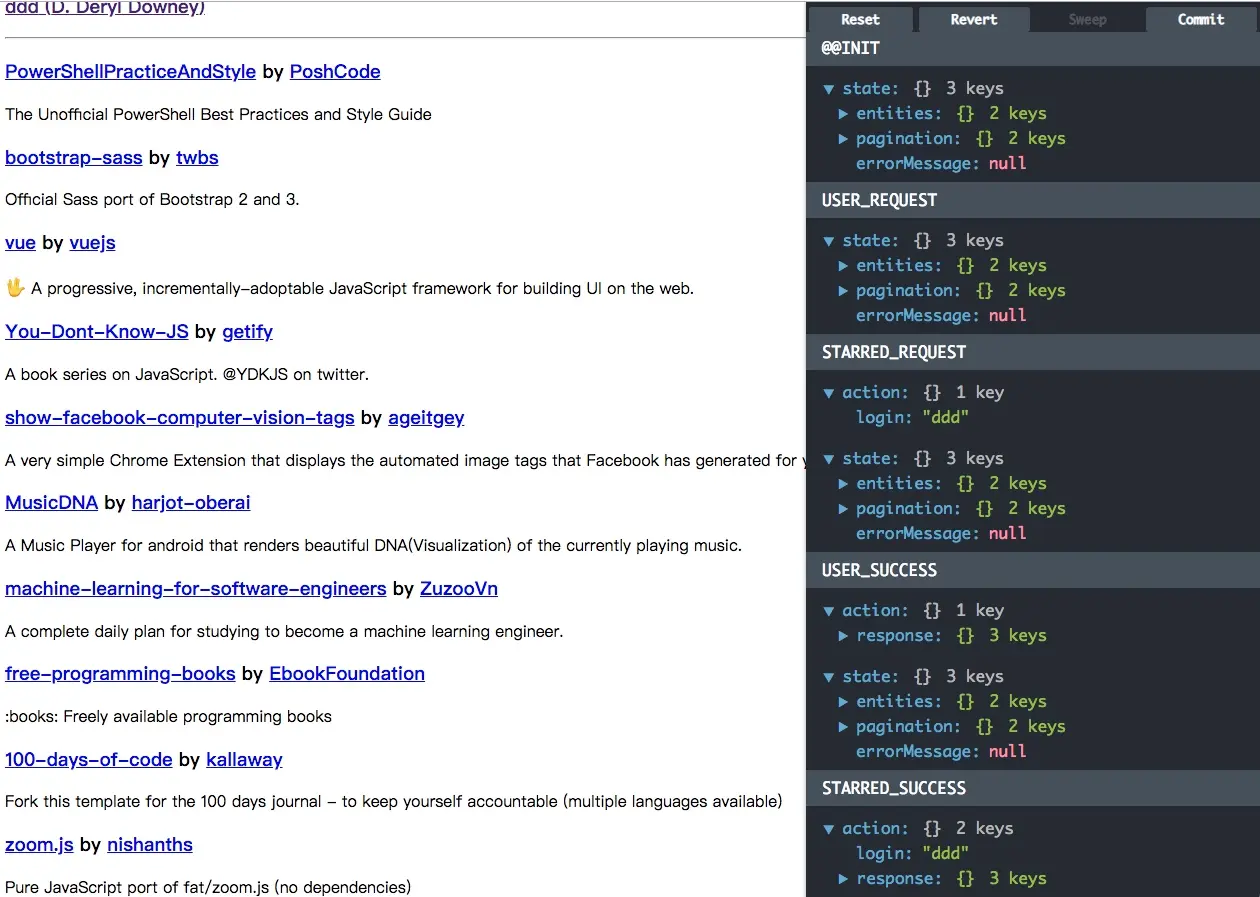The width and height of the screenshot is (1260, 897).
Task: Expand pagination under USER_REQUEST state
Action: (x=843, y=291)
